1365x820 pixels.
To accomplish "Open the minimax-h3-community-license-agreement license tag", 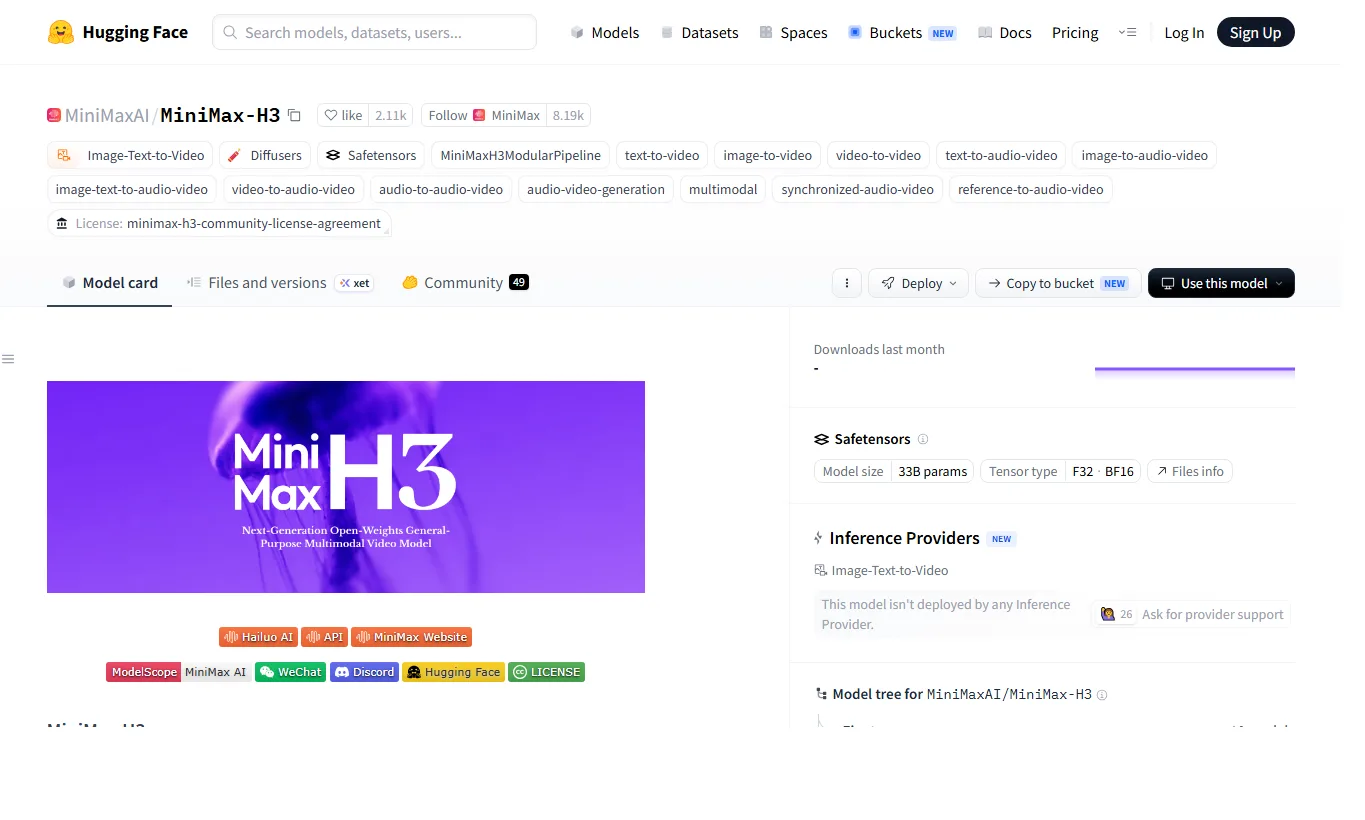I will pos(219,223).
